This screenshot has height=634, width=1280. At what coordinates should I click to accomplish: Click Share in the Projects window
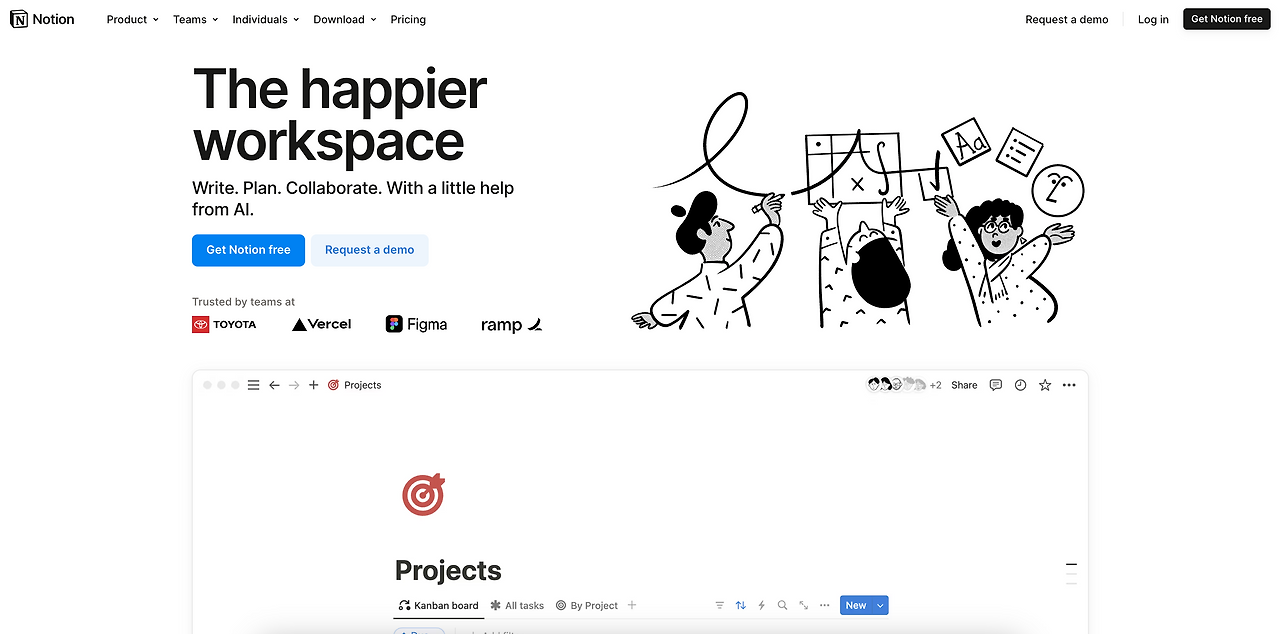[x=964, y=385]
